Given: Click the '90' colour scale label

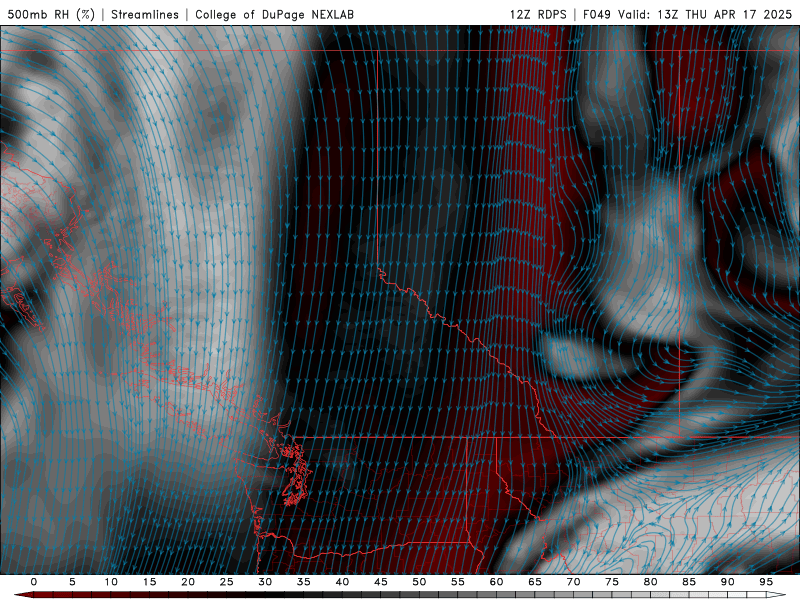Looking at the screenshot, I should coord(727,582).
